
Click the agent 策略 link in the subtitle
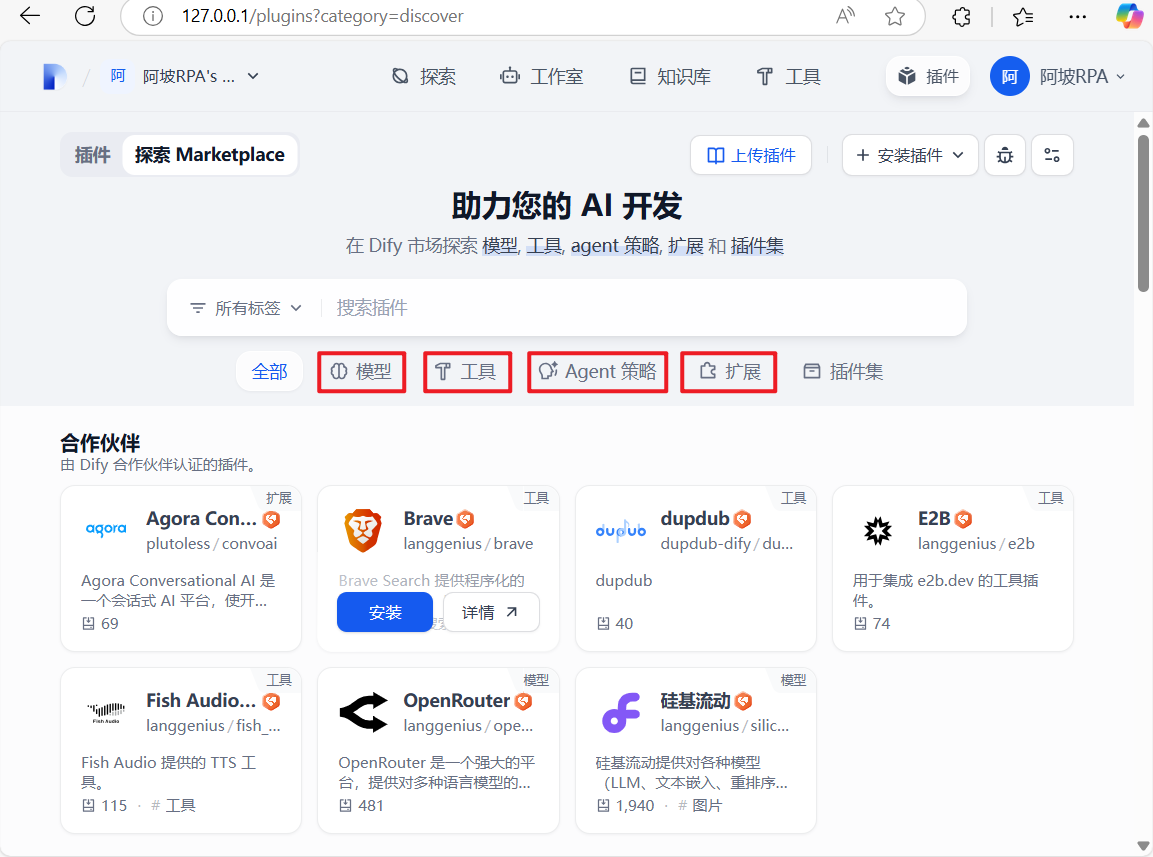tap(615, 246)
